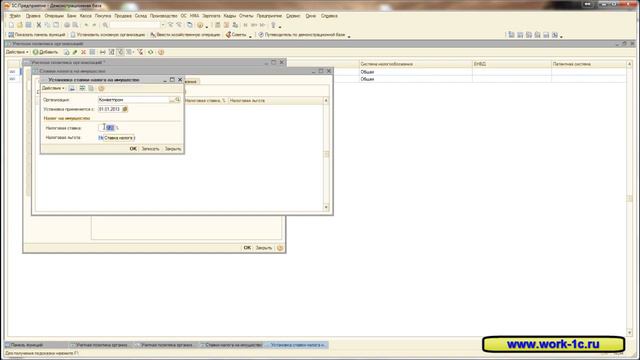Open the Производство menu
The width and height of the screenshot is (640, 360).
click(x=163, y=16)
